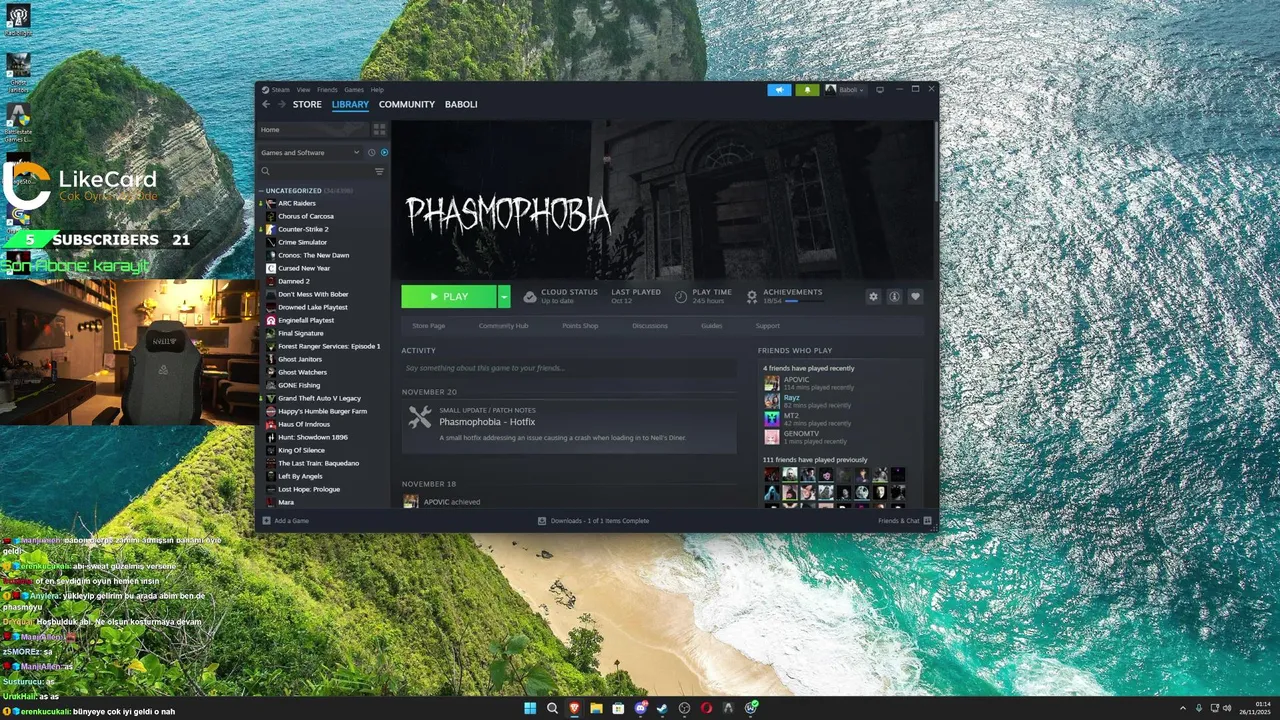
Task: Switch to the COMMUNITY tab
Action: tap(407, 104)
